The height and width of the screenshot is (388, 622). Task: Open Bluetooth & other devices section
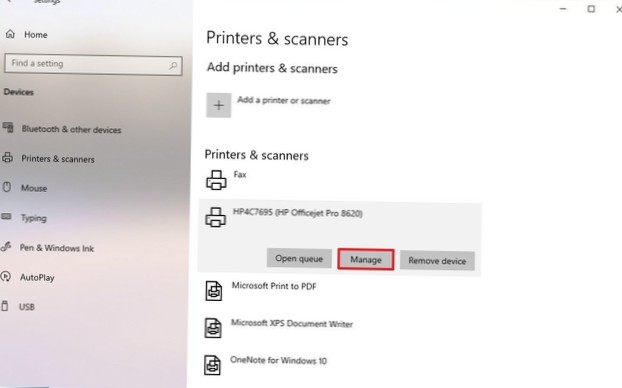click(71, 130)
